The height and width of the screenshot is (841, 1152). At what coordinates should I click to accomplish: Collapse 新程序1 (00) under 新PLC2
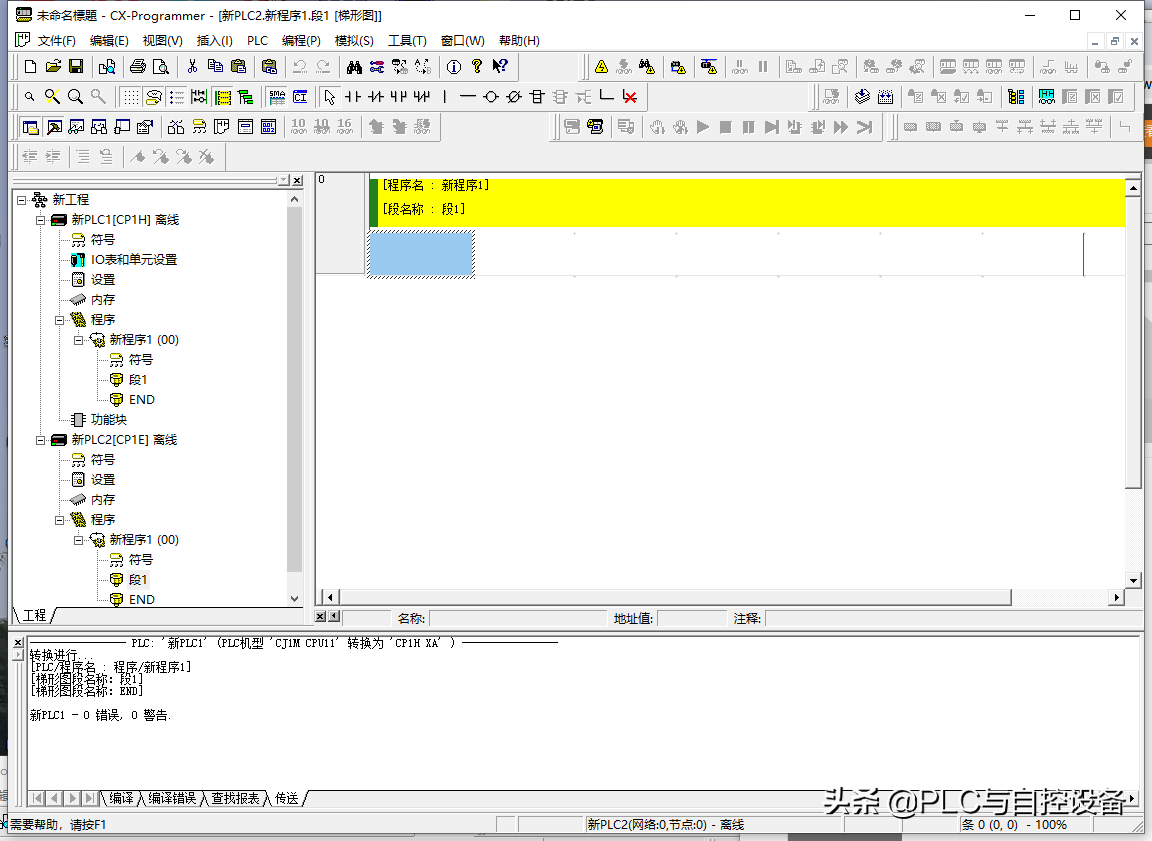pos(79,540)
